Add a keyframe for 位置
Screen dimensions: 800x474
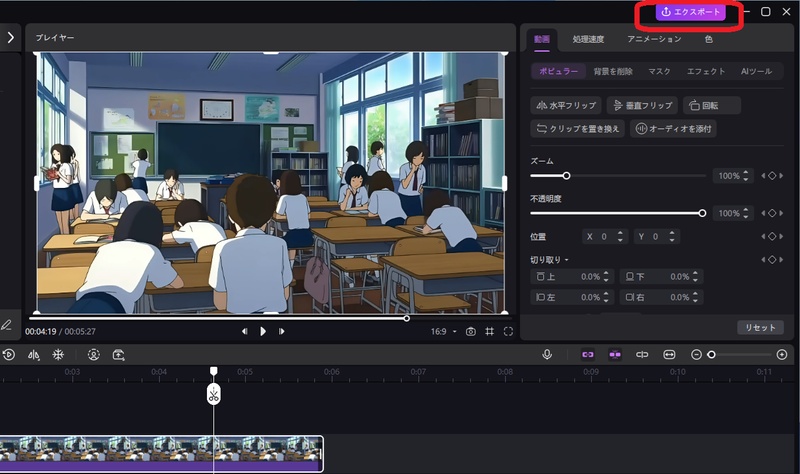pyautogui.click(x=772, y=236)
